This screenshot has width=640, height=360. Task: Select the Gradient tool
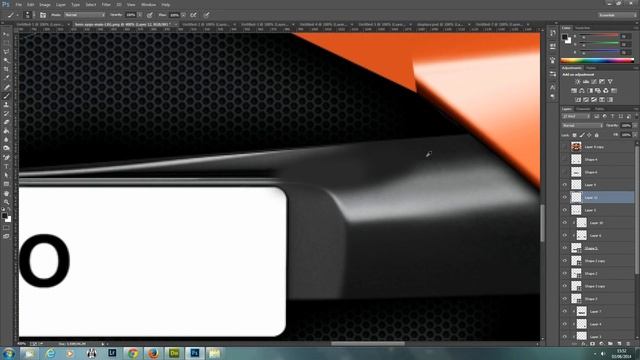coord(6,131)
